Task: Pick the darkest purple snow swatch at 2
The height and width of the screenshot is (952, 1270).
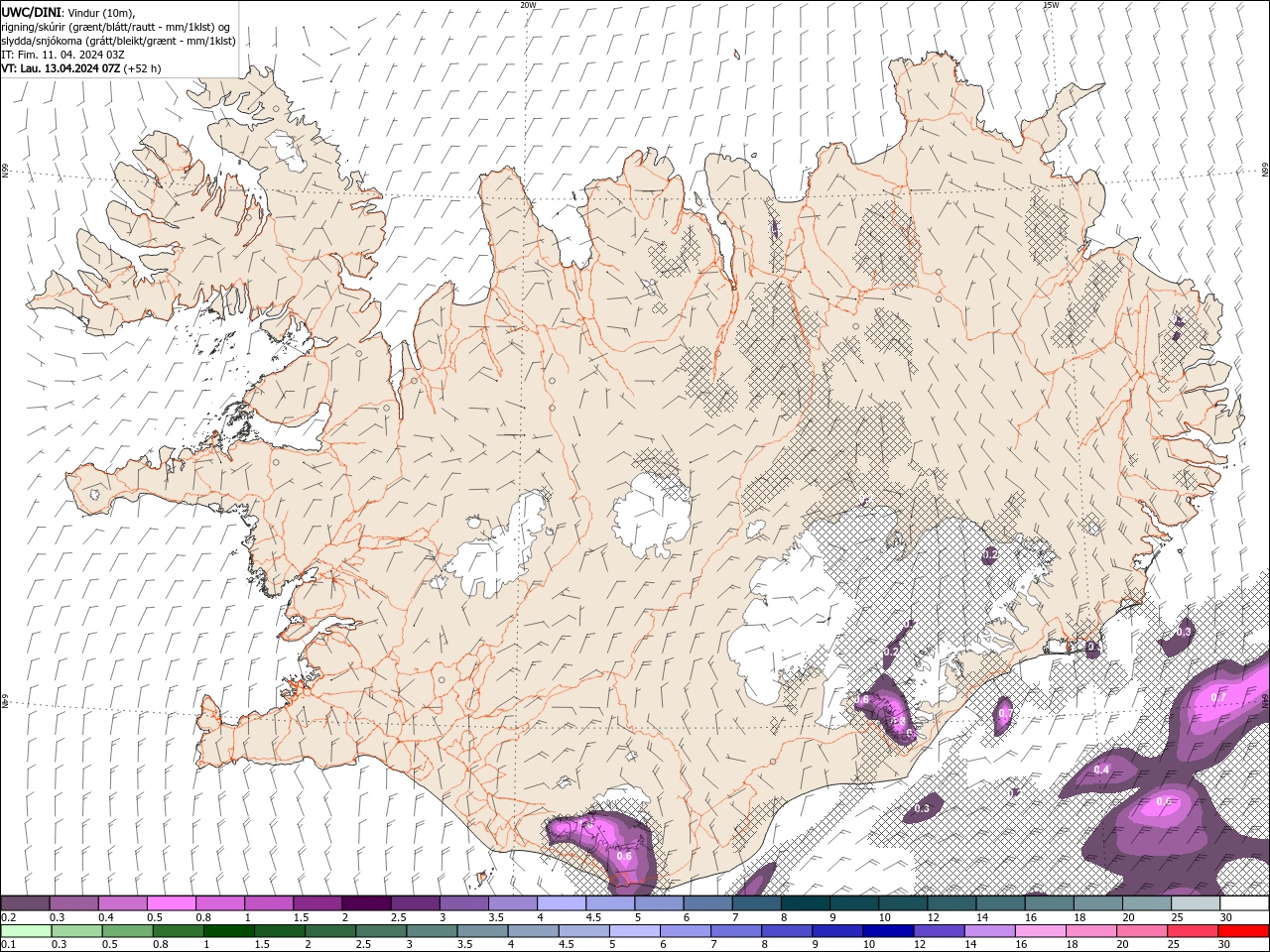Action: 365,903
